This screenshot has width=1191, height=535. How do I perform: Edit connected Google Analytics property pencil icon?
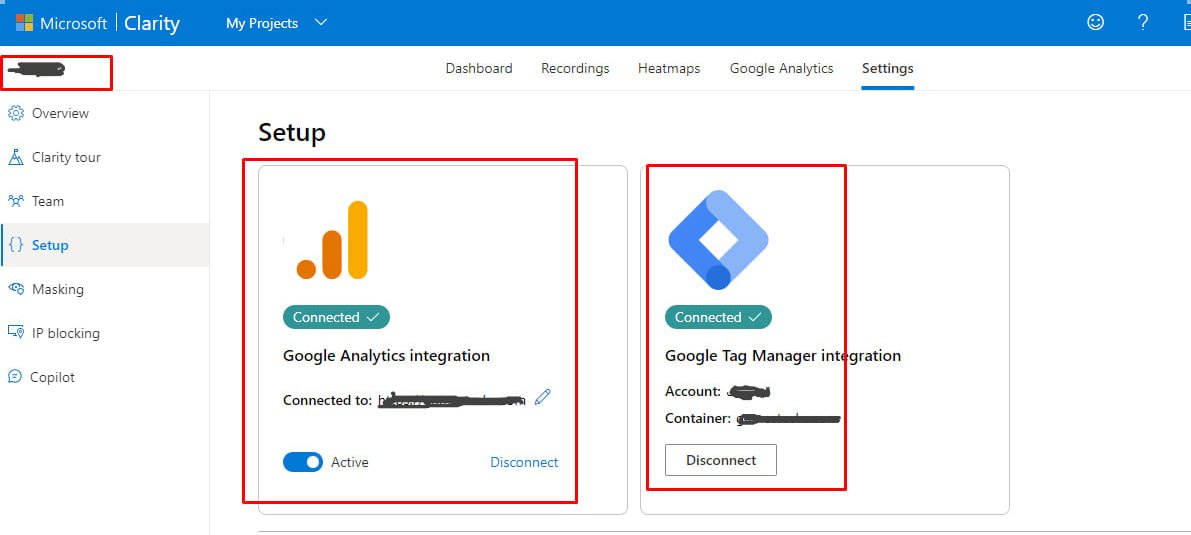(x=542, y=397)
